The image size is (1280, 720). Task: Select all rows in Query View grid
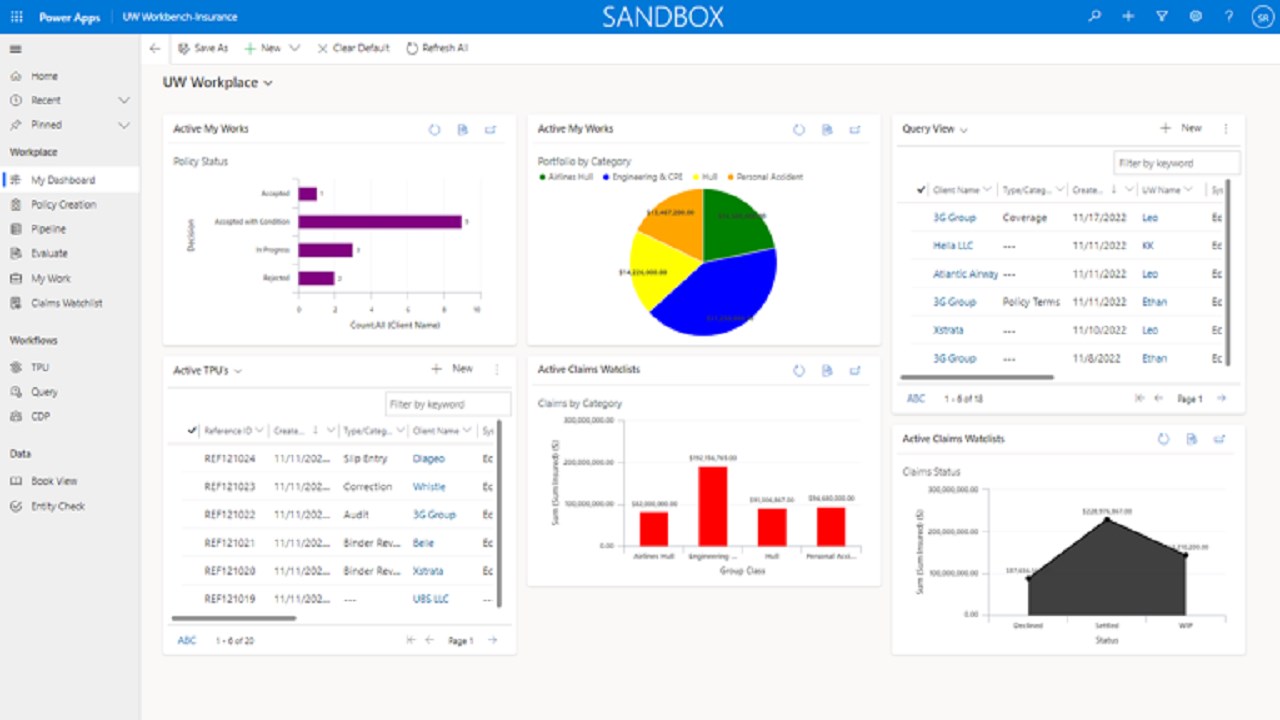920,189
